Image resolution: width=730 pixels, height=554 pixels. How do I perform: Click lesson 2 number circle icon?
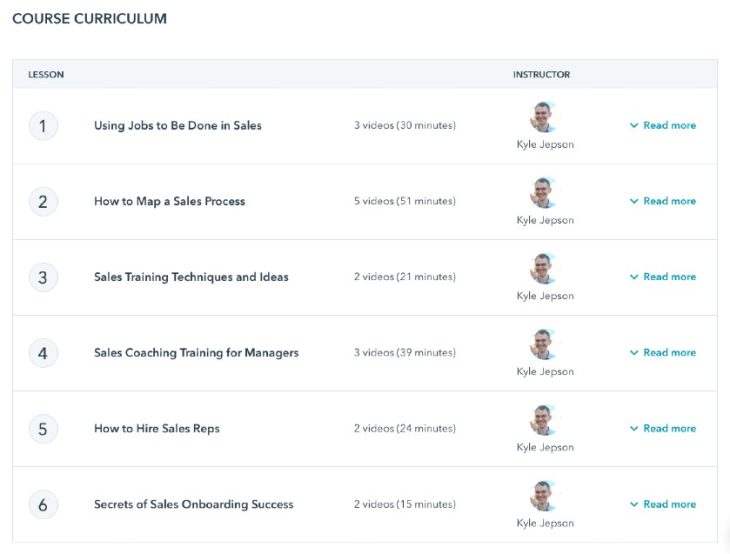coord(43,202)
